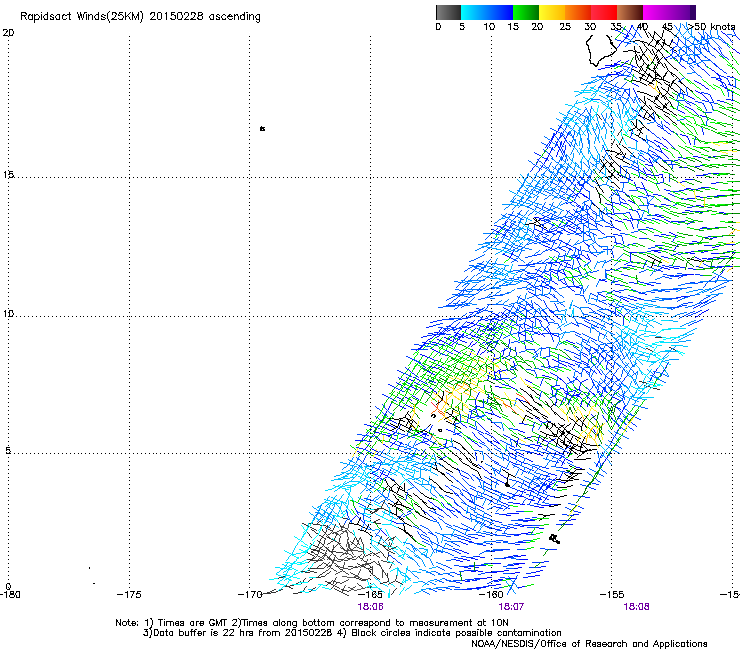The image size is (740, 650).
Task: Click the '>50 knots' legend label
Action: 711,26
